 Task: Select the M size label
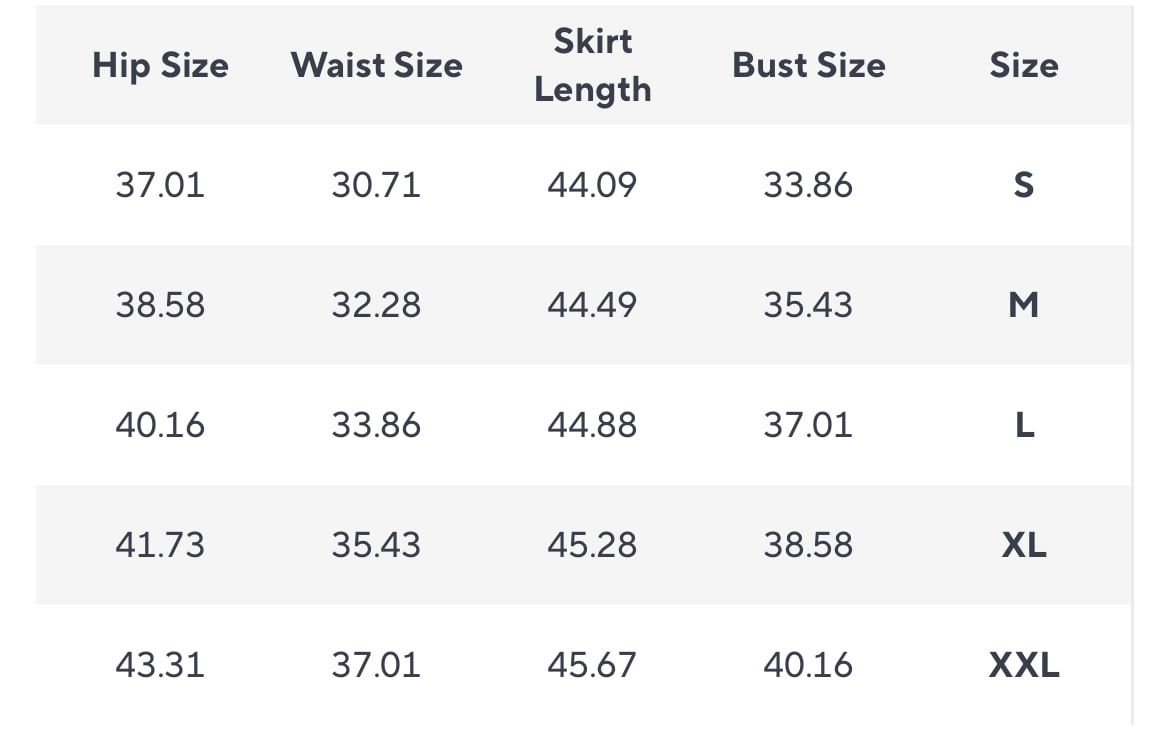(x=1024, y=305)
